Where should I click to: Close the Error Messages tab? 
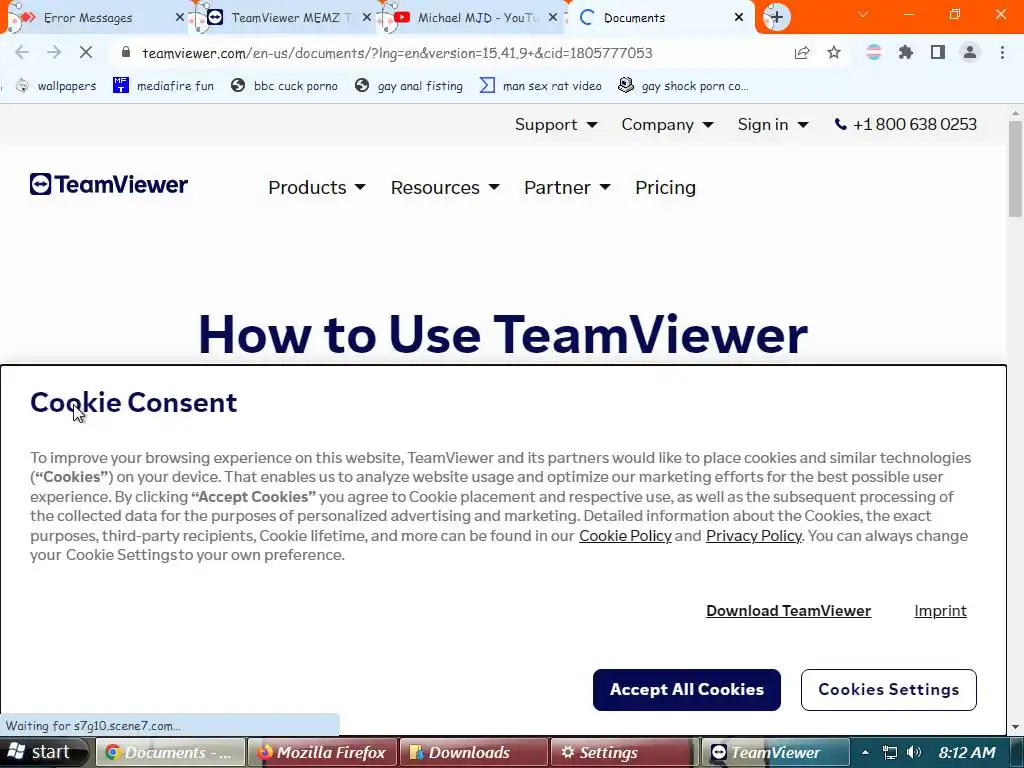[180, 18]
